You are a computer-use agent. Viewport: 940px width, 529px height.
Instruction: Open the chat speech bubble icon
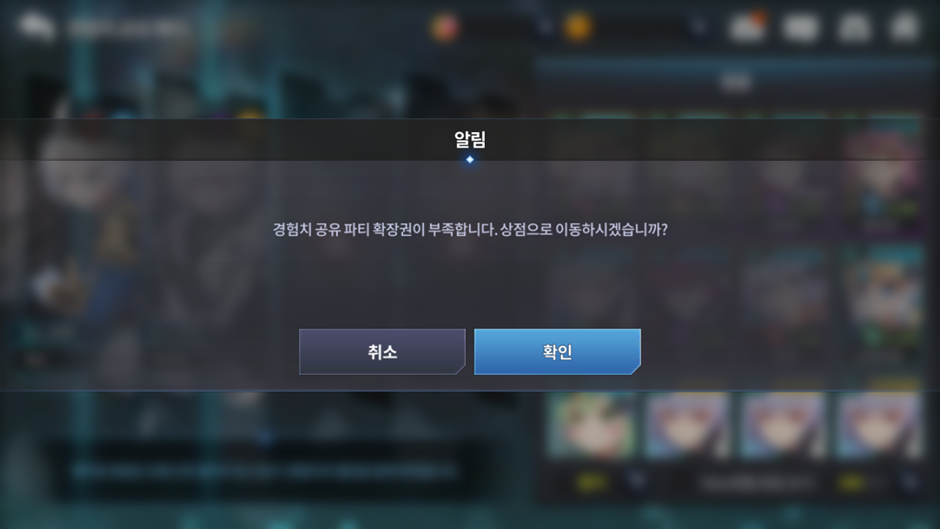pos(36,27)
